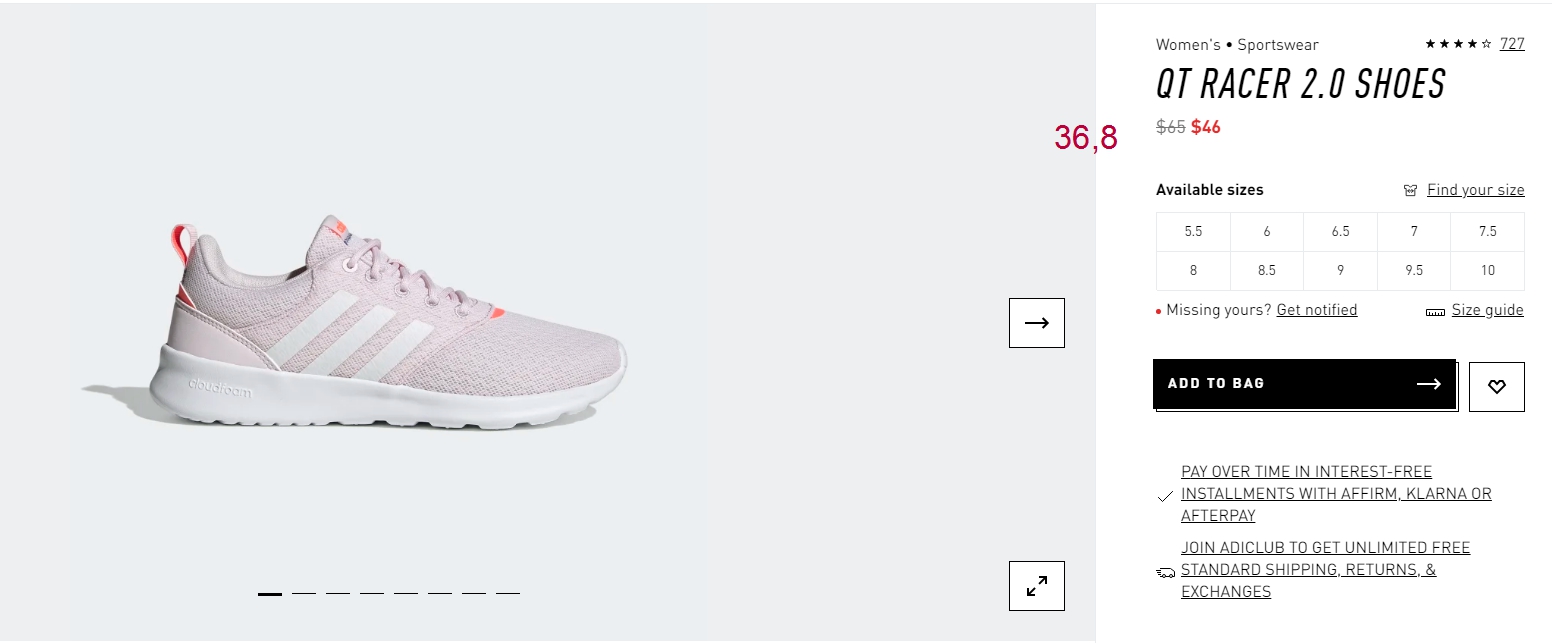The height and width of the screenshot is (643, 1552).
Task: Add to Bag button
Action: (1305, 384)
